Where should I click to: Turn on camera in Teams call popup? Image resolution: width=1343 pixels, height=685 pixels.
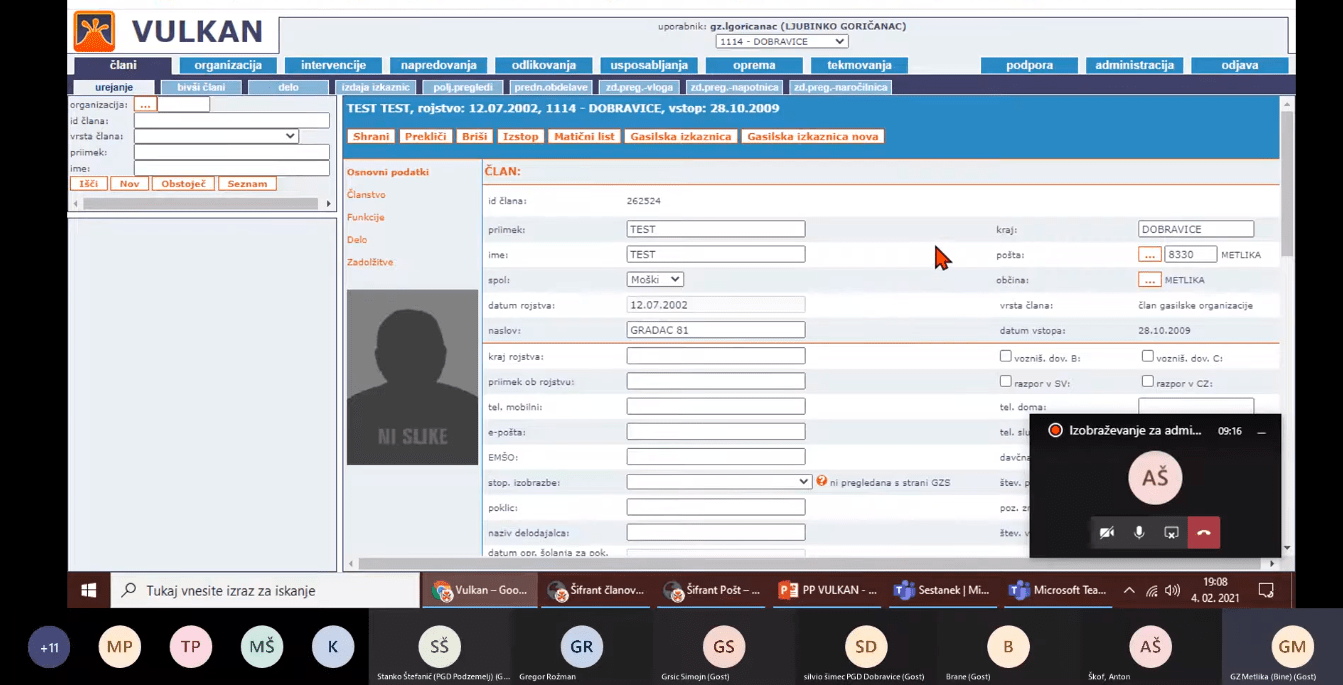1106,533
